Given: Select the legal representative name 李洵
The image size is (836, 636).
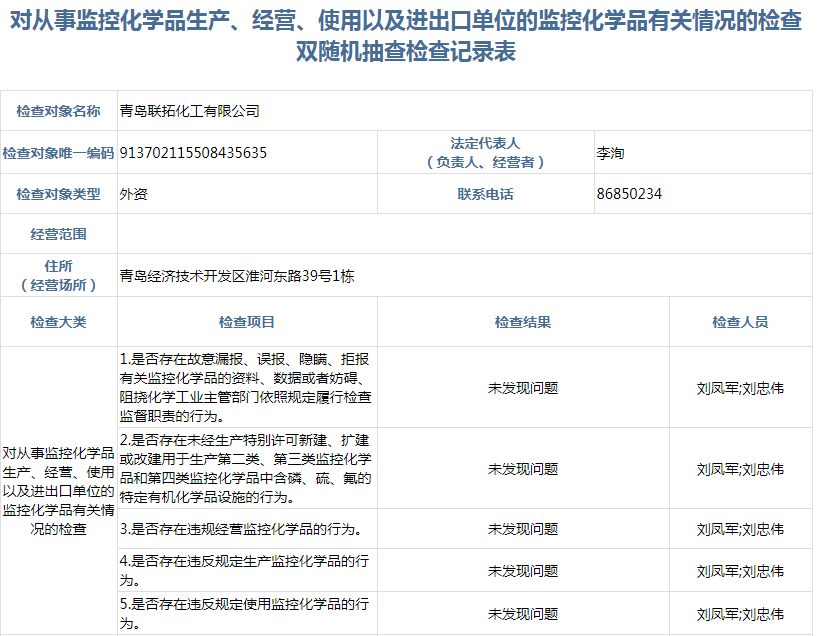Looking at the screenshot, I should pyautogui.click(x=610, y=153).
